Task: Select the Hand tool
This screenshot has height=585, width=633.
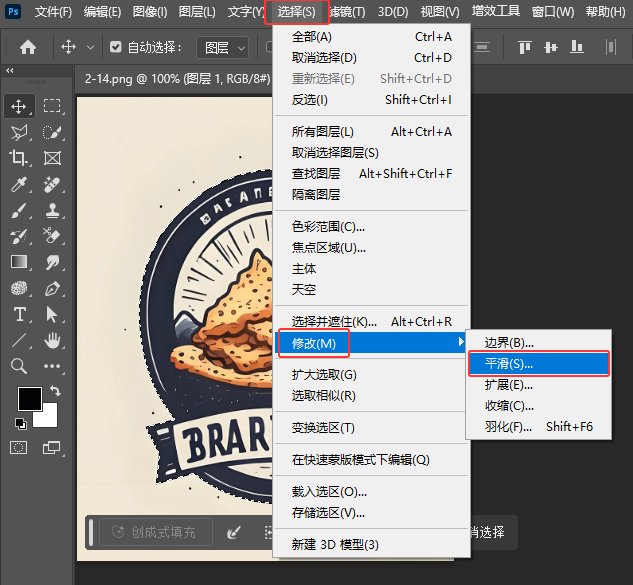Action: click(x=52, y=340)
